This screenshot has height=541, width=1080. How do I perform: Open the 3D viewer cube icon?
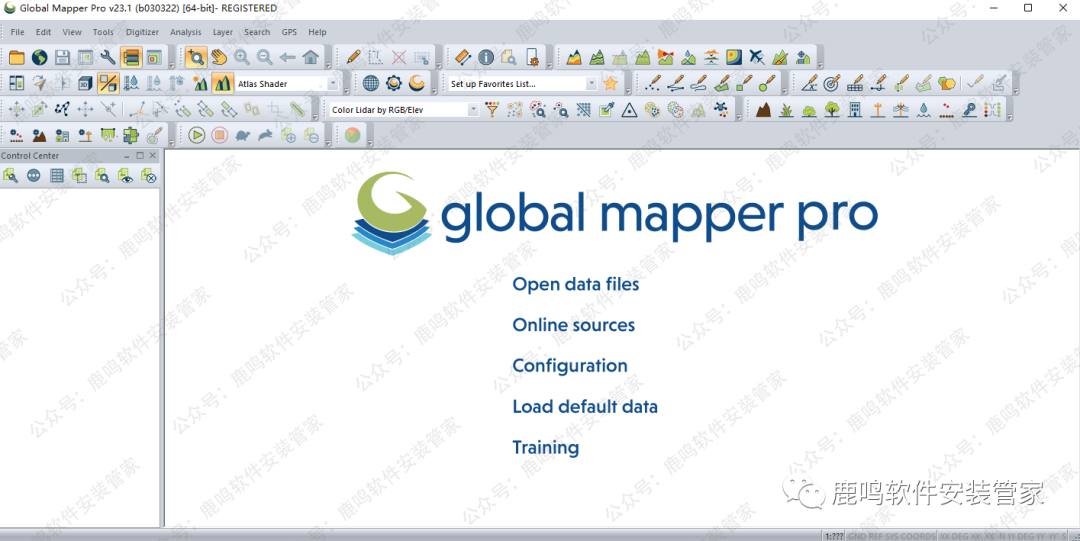point(85,84)
